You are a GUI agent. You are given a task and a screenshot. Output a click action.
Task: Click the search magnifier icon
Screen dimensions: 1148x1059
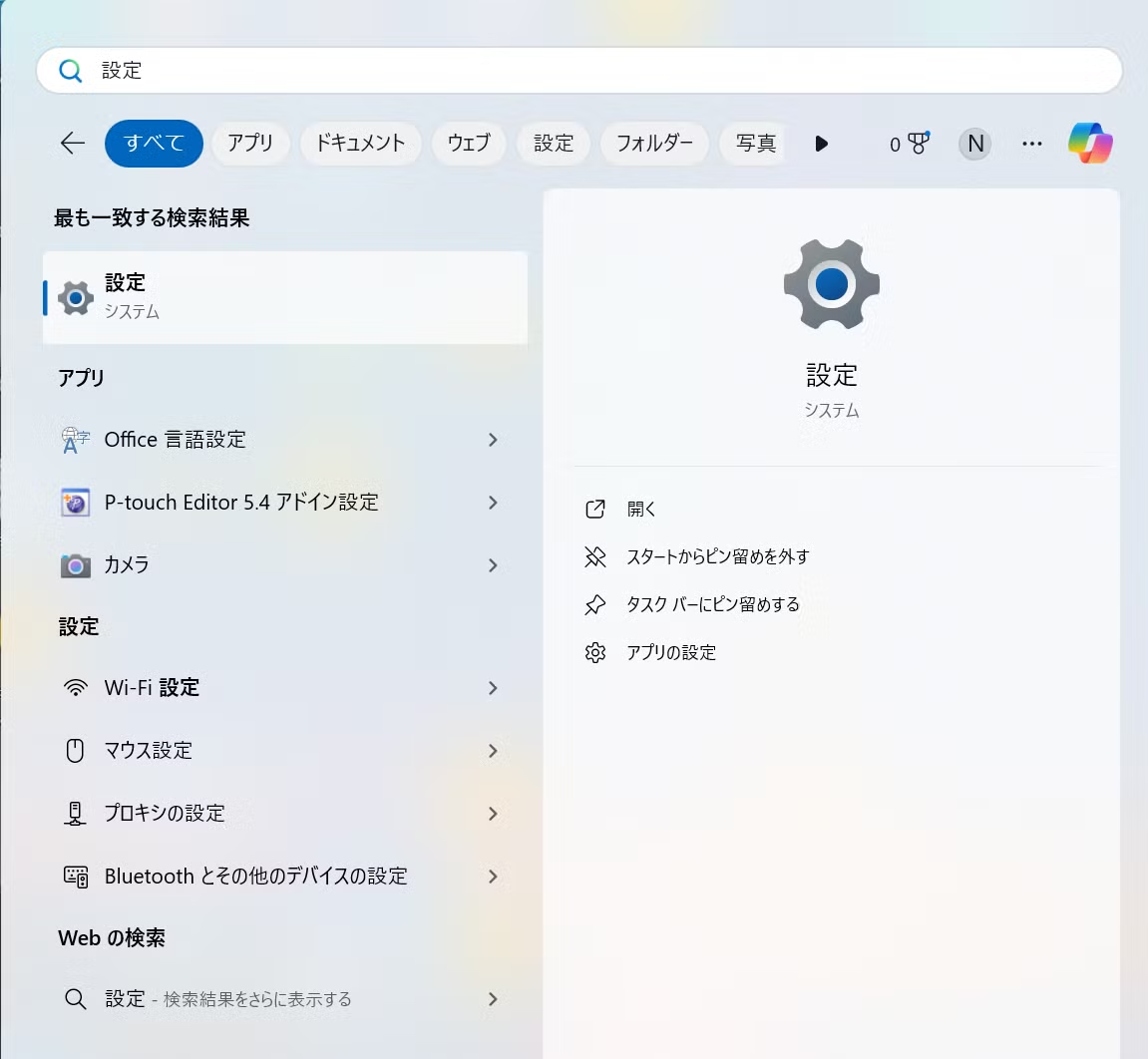pos(70,70)
